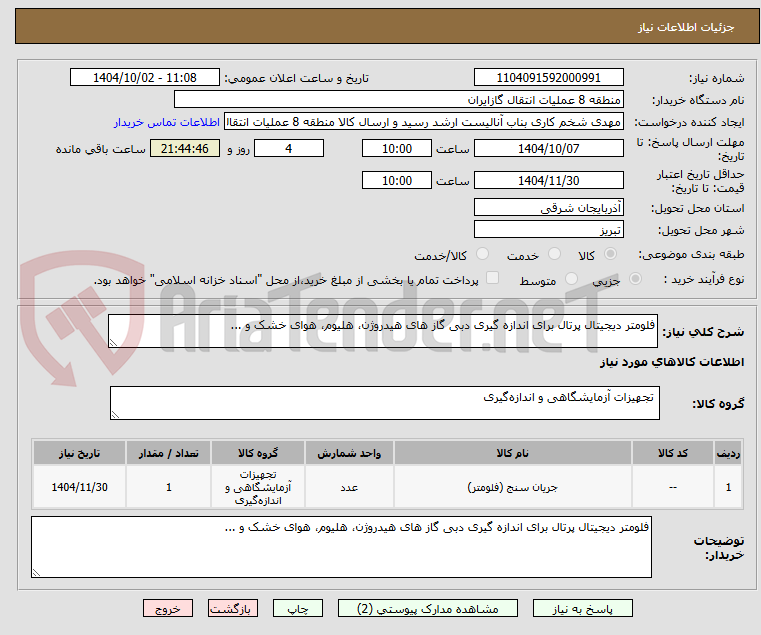Click the 'چاپ' print button
The height and width of the screenshot is (635, 761).
tap(298, 608)
